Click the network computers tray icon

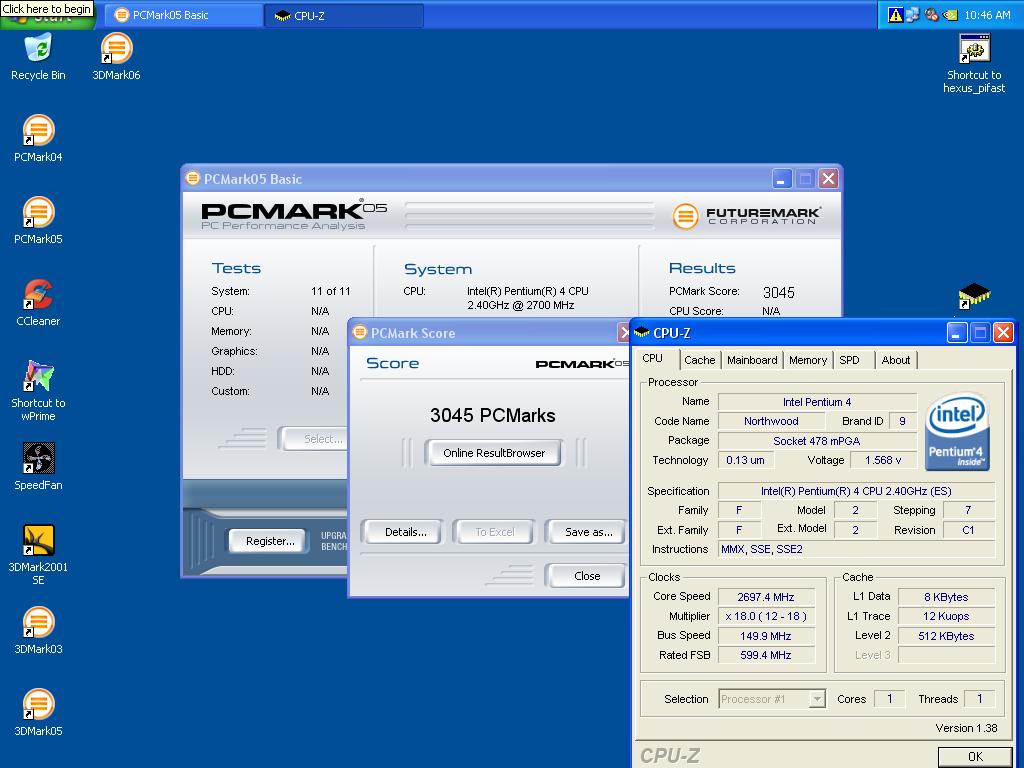[x=912, y=15]
